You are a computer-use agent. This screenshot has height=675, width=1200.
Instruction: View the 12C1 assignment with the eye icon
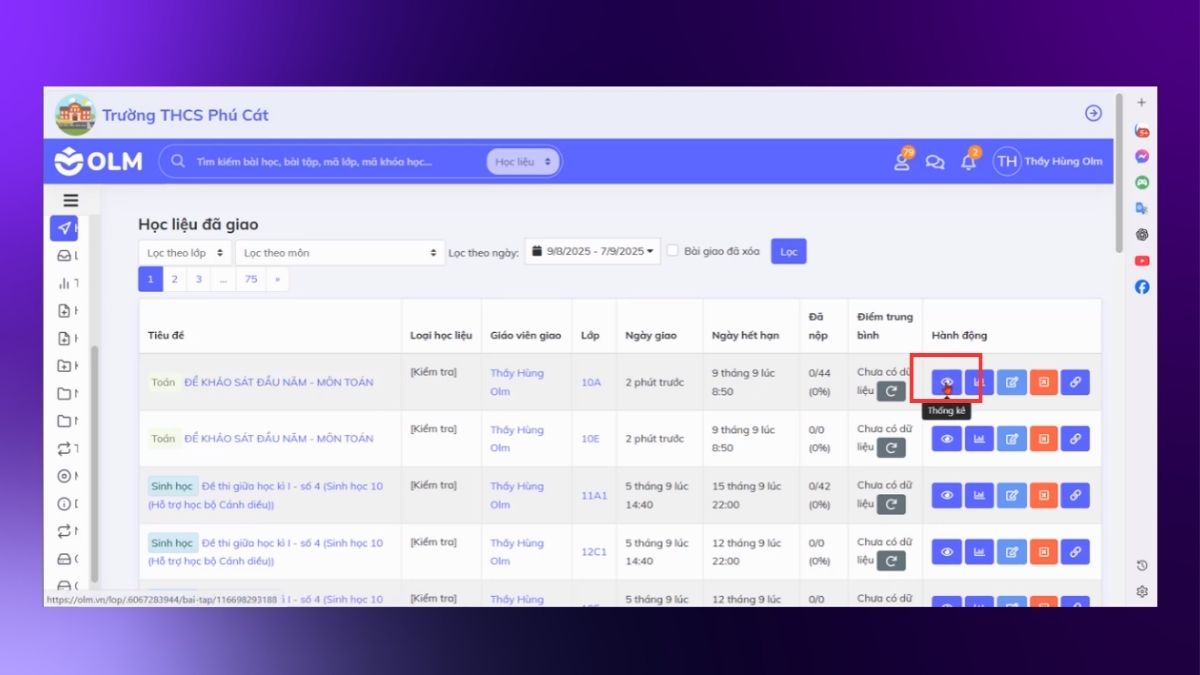pyautogui.click(x=946, y=552)
